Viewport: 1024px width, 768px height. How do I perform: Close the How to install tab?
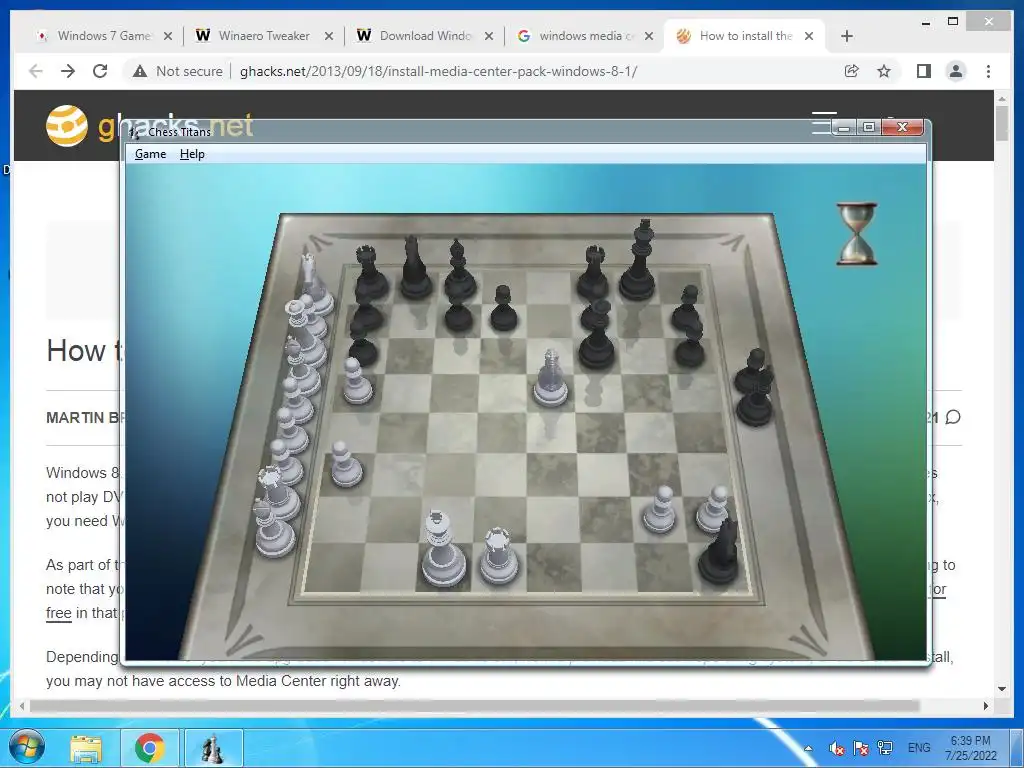[x=808, y=36]
